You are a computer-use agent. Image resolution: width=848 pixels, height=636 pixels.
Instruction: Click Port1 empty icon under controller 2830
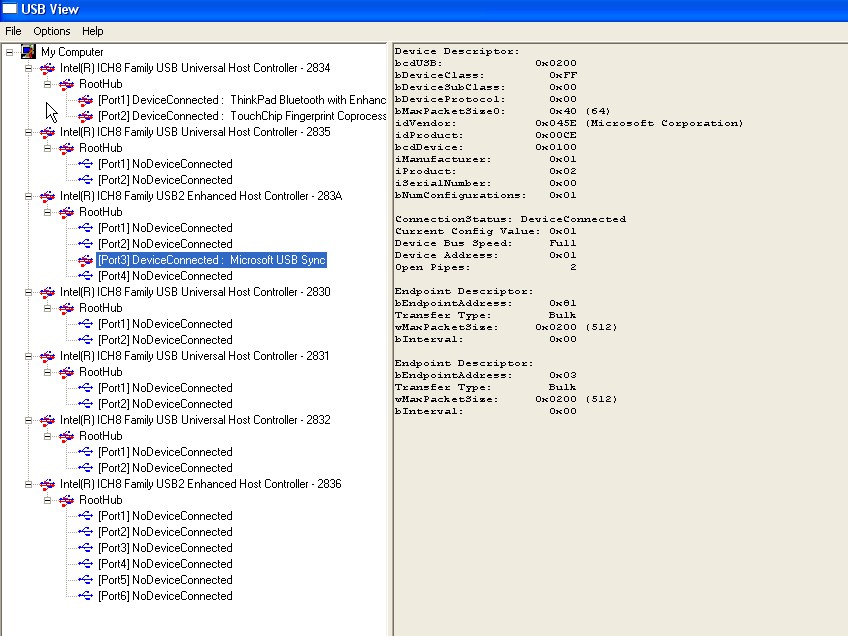(85, 324)
